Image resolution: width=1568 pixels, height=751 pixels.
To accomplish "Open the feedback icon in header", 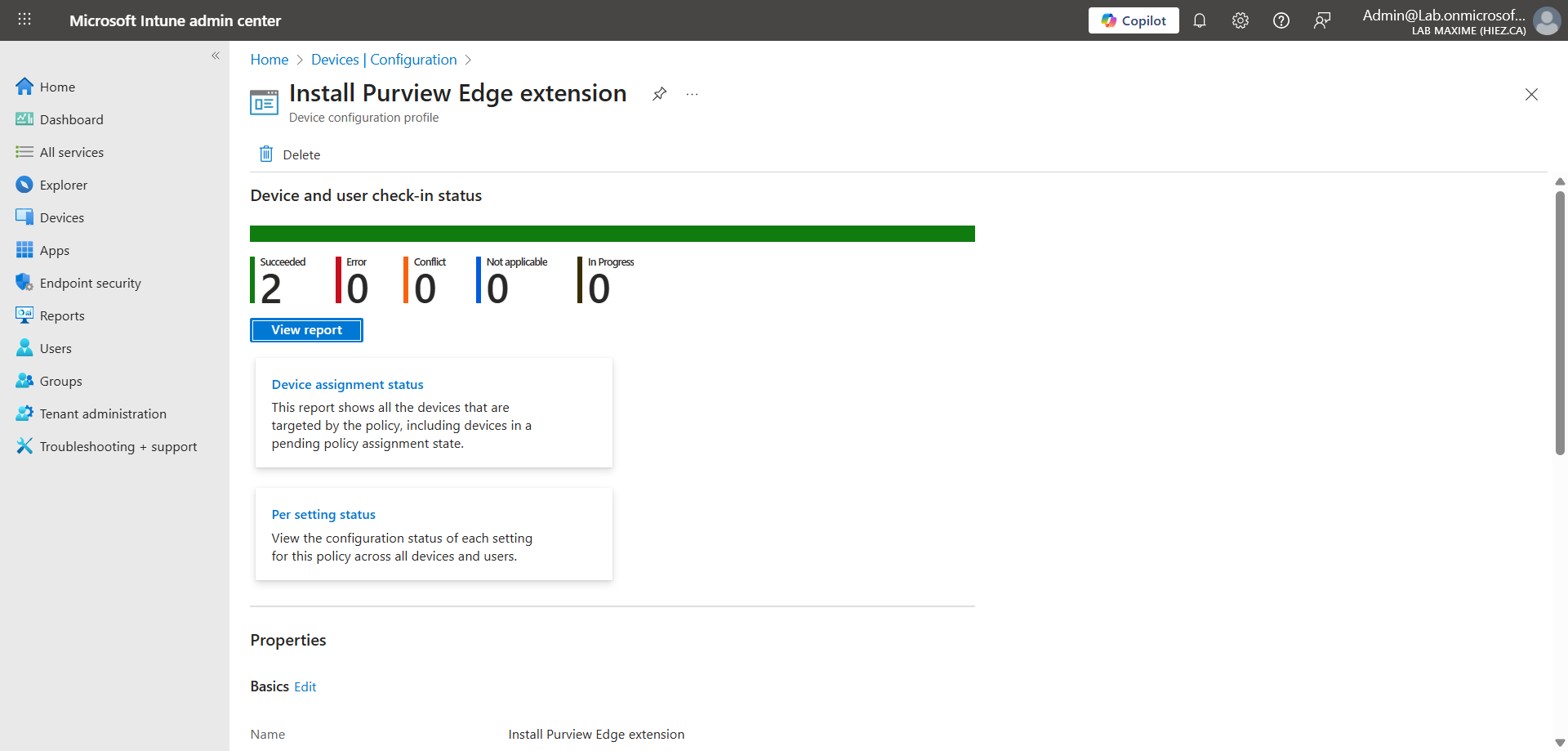I will pyautogui.click(x=1321, y=20).
